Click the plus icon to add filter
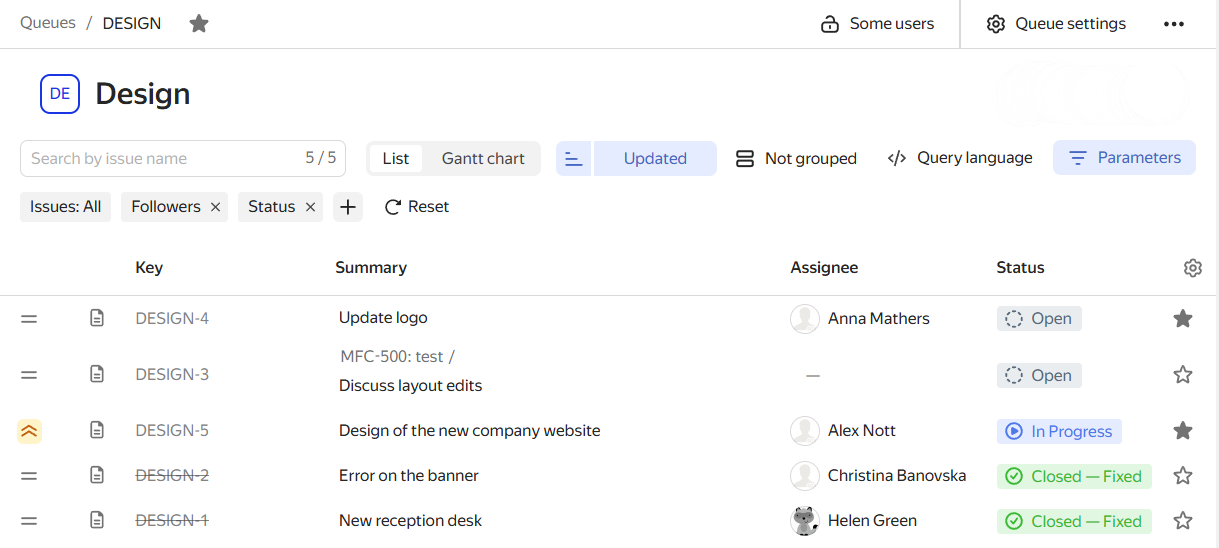 coord(347,207)
